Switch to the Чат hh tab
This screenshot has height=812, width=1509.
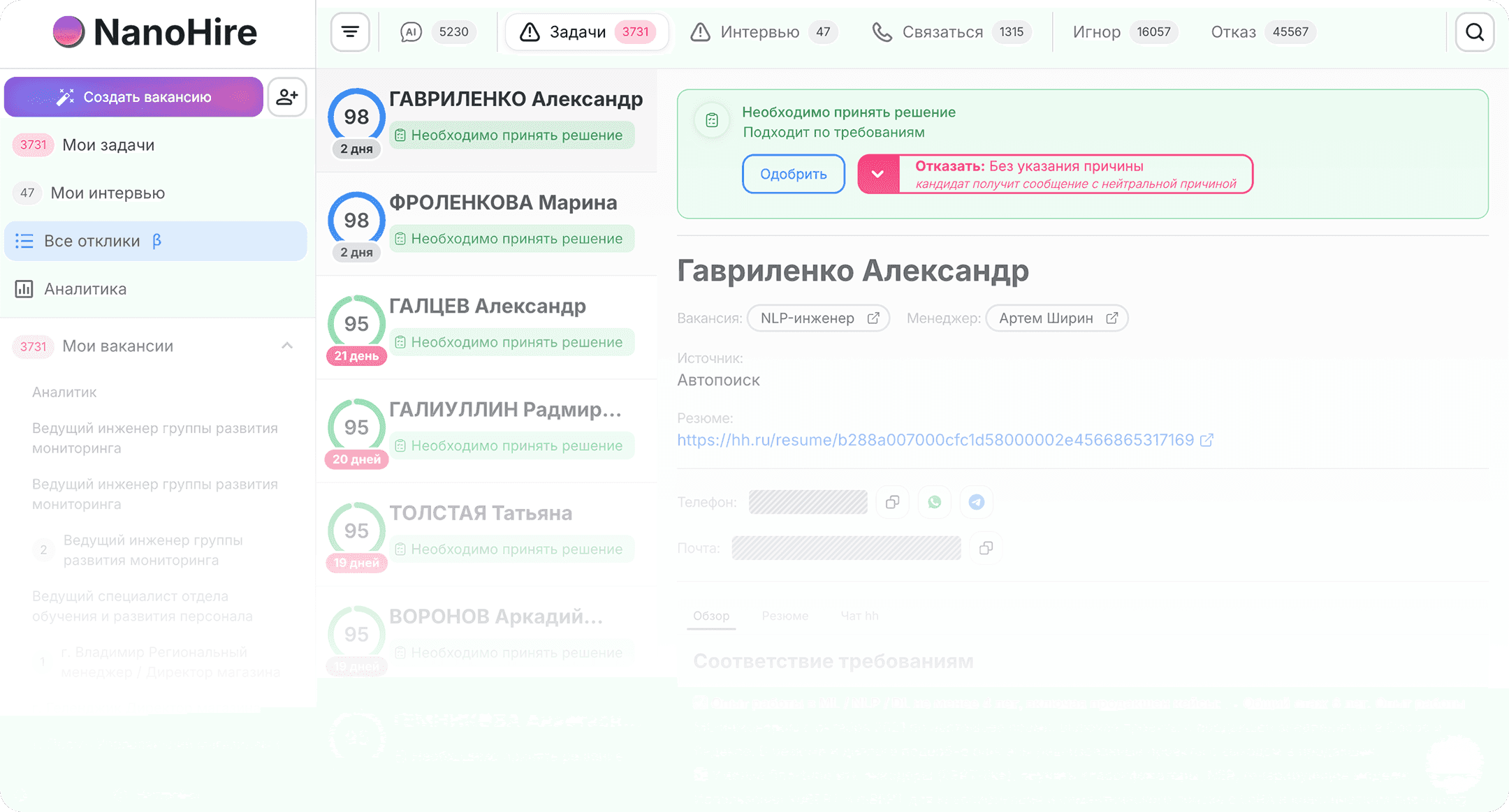point(859,615)
